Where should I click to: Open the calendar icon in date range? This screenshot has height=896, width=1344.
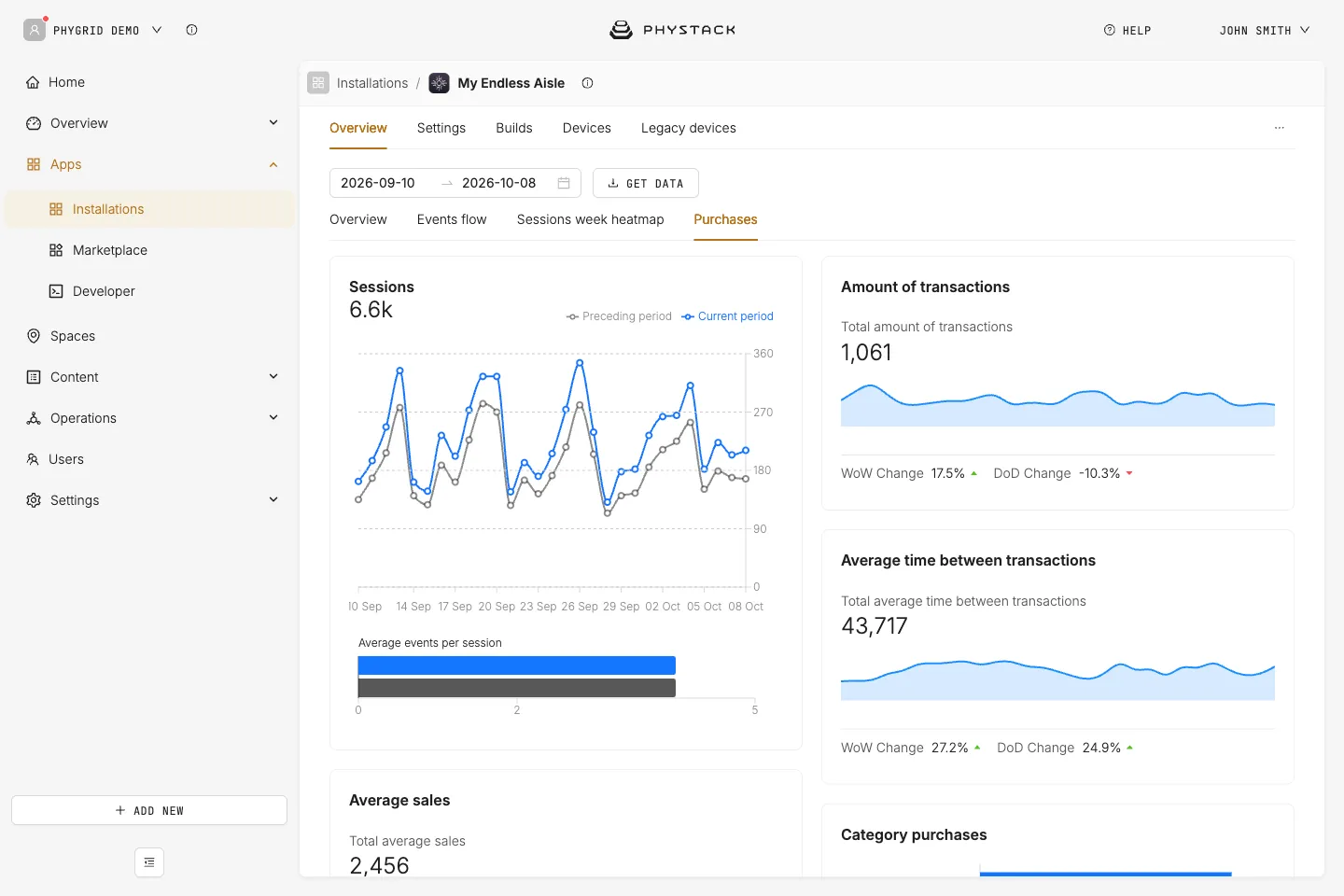pyautogui.click(x=564, y=183)
